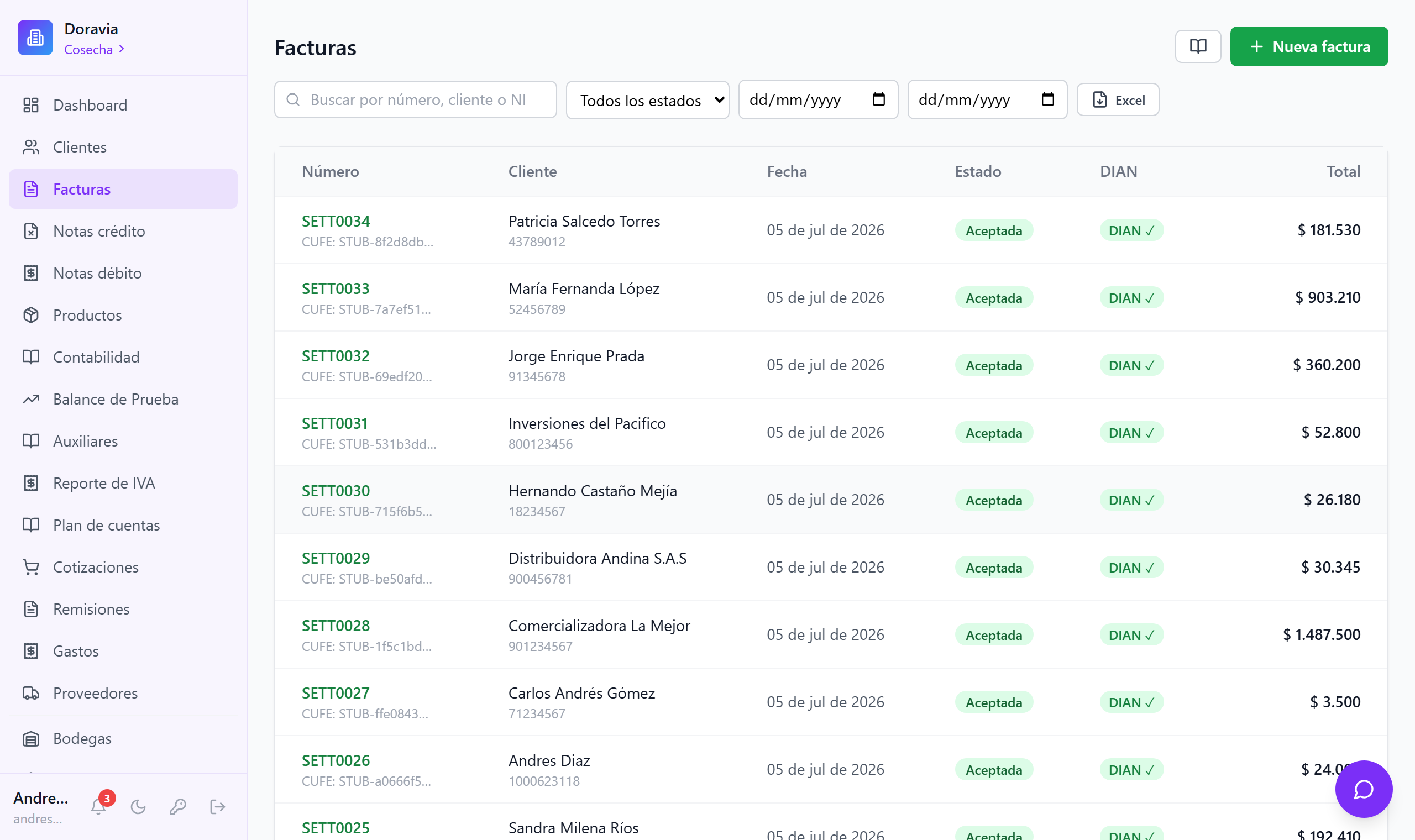Viewport: 1415px width, 840px height.
Task: Click total $ 903.210
Action: [x=1327, y=297]
